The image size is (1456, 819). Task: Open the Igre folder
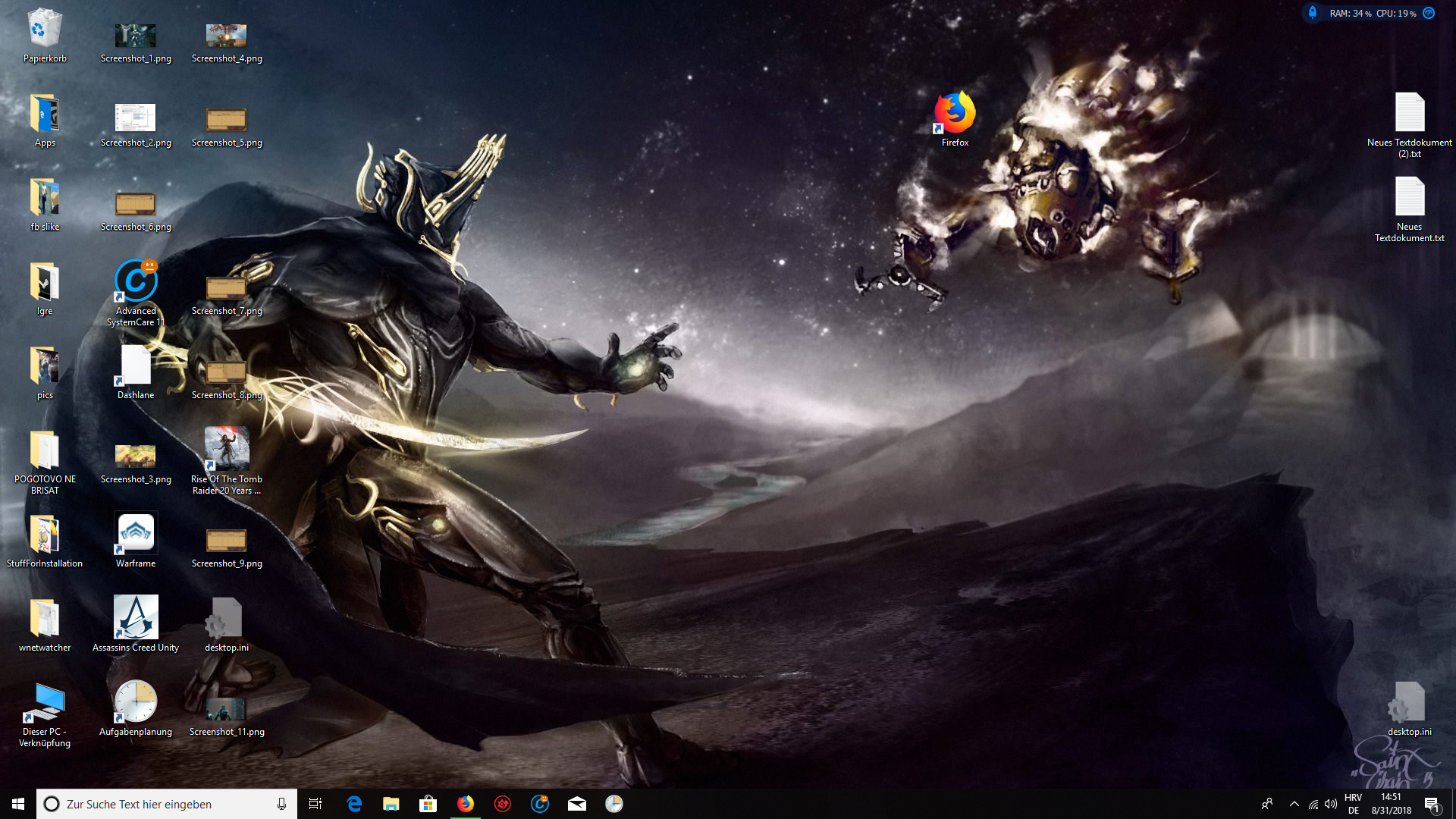coord(45,288)
